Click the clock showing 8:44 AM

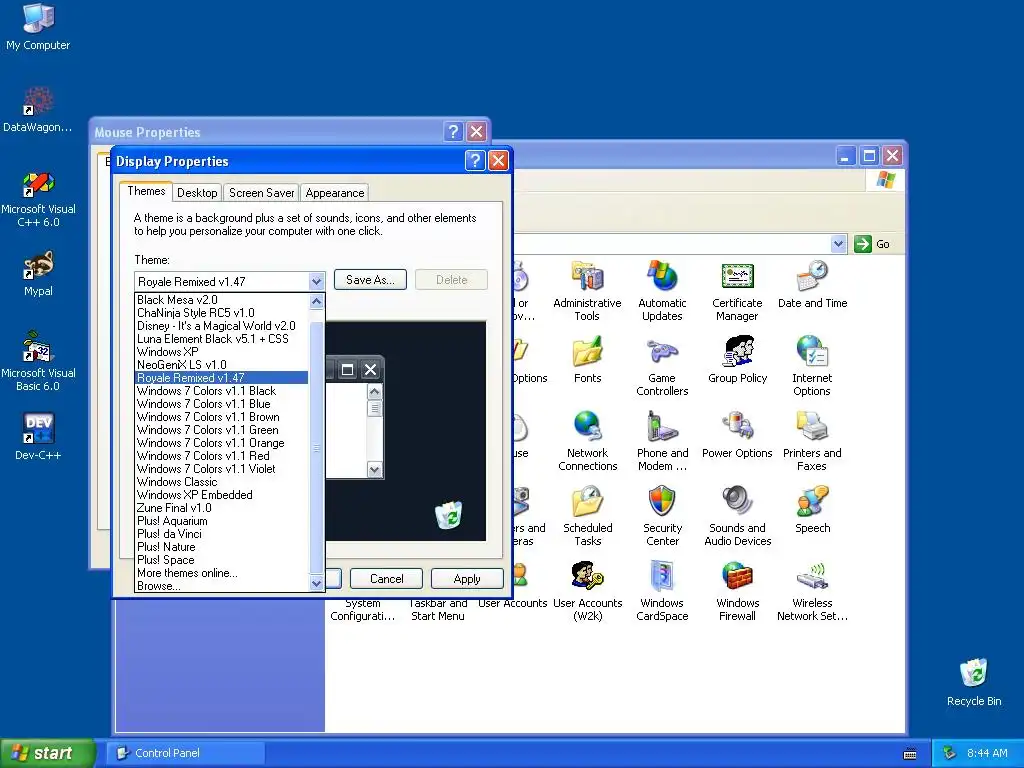[987, 753]
